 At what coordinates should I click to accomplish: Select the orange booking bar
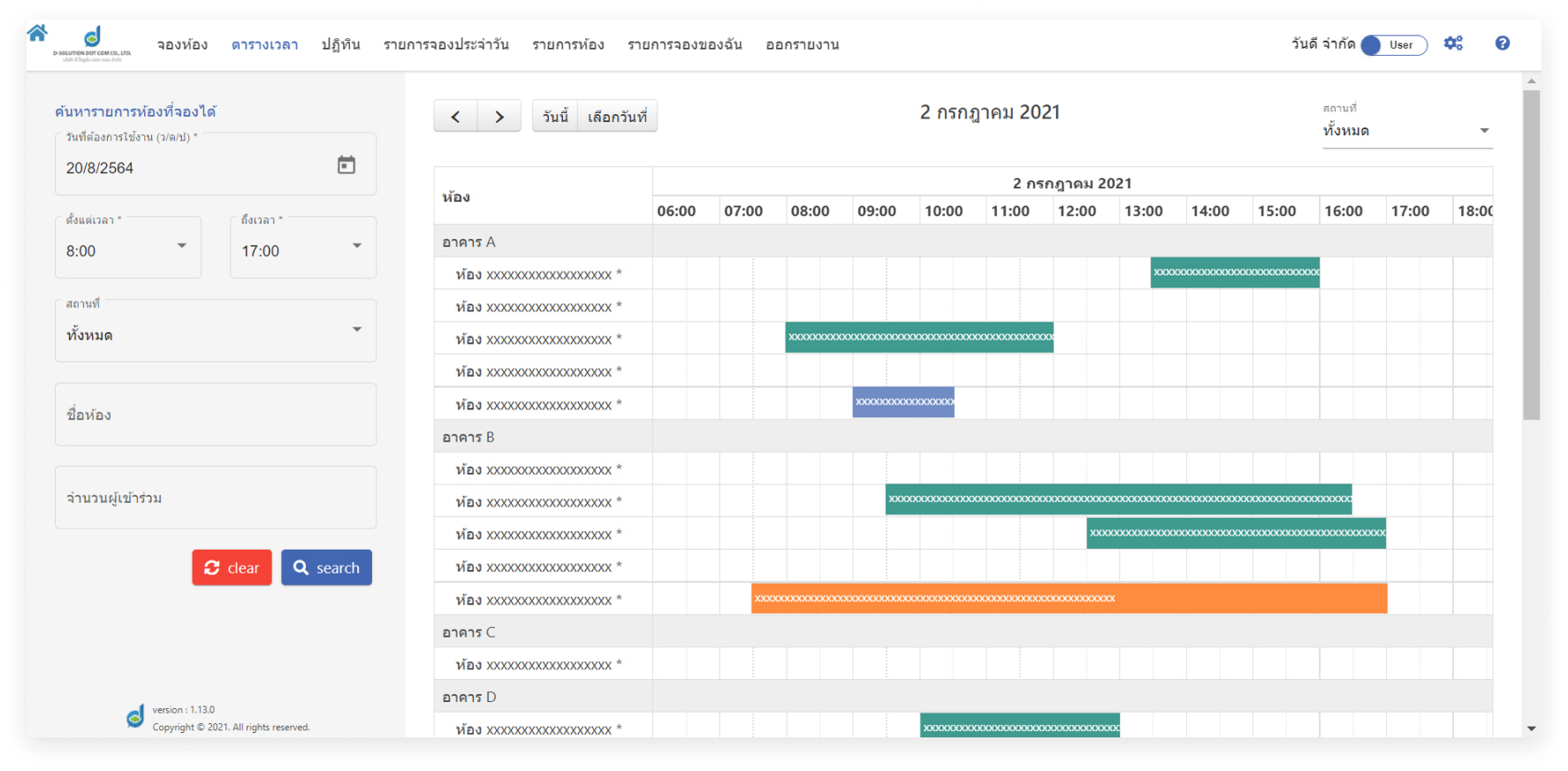pyautogui.click(x=1069, y=599)
